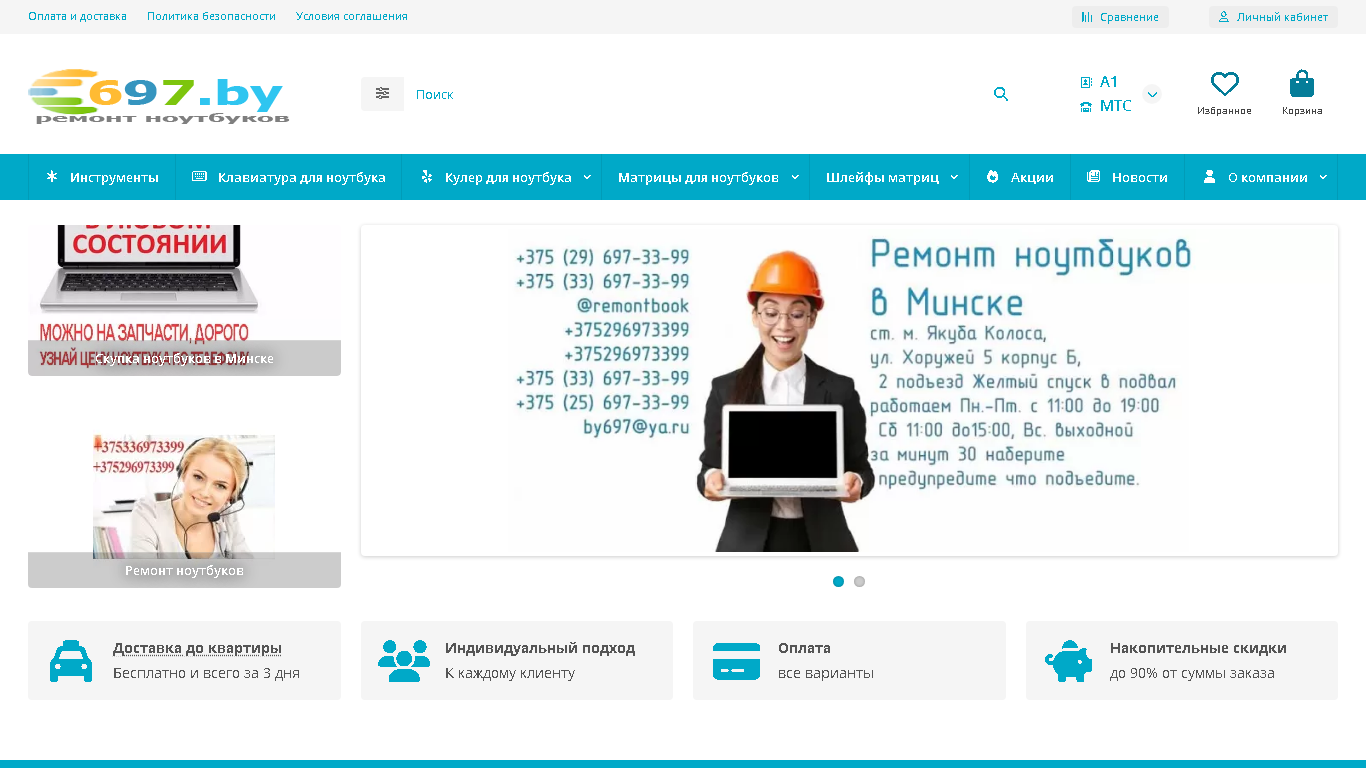Screen dimensions: 1366x768
Task: Expand the phone numbers dropdown arrow
Action: pyautogui.click(x=1152, y=94)
